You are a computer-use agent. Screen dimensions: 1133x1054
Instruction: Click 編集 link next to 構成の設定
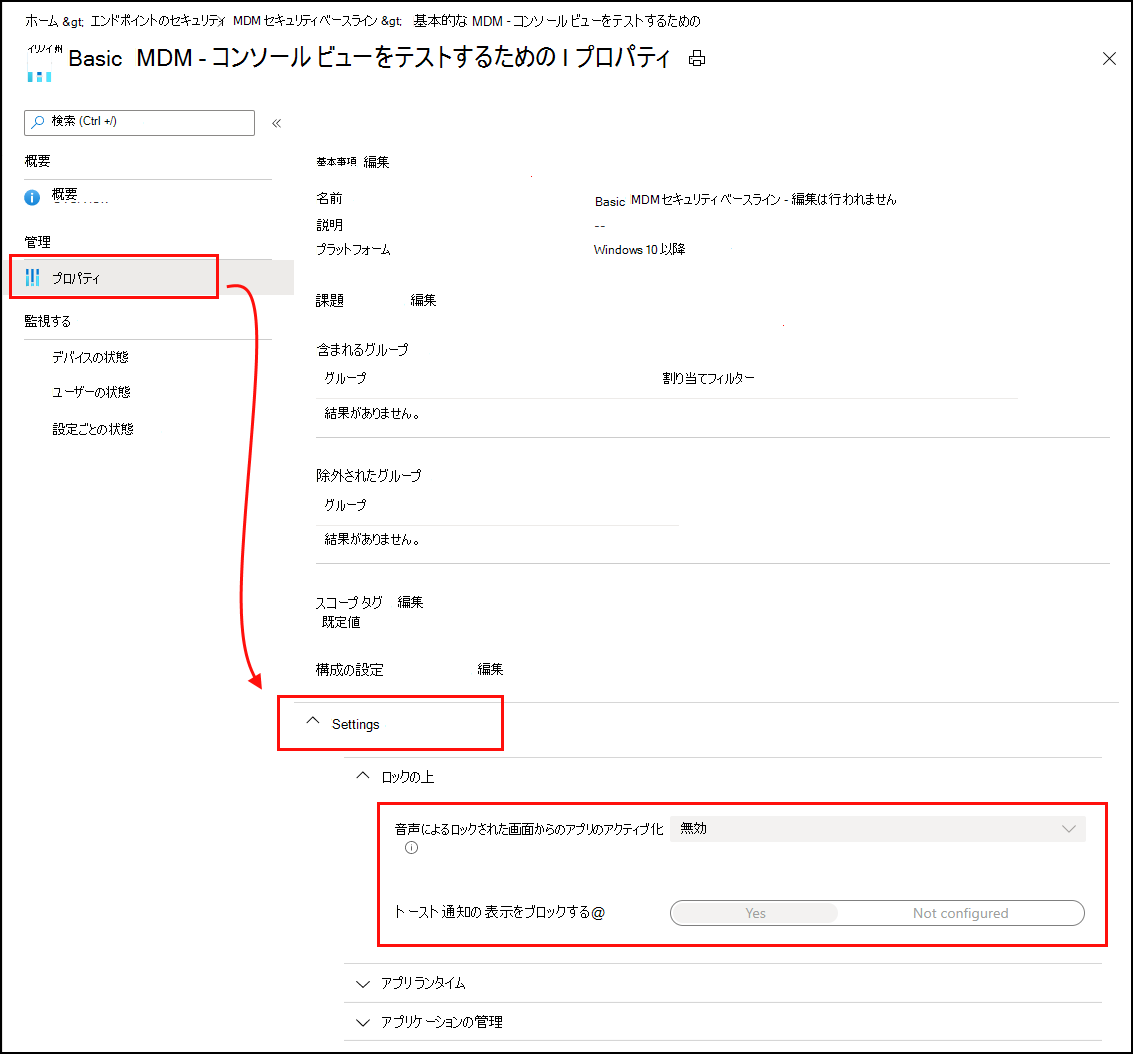490,670
